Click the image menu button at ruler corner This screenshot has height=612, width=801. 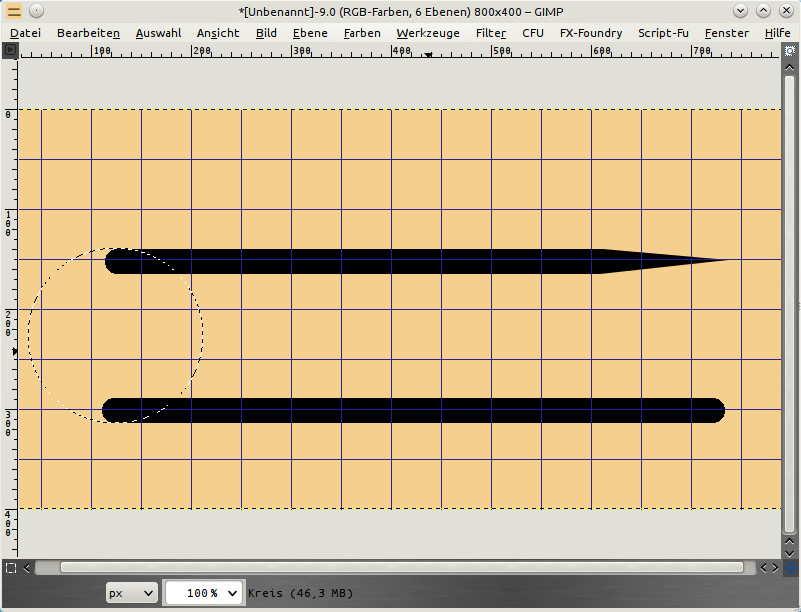(9, 49)
